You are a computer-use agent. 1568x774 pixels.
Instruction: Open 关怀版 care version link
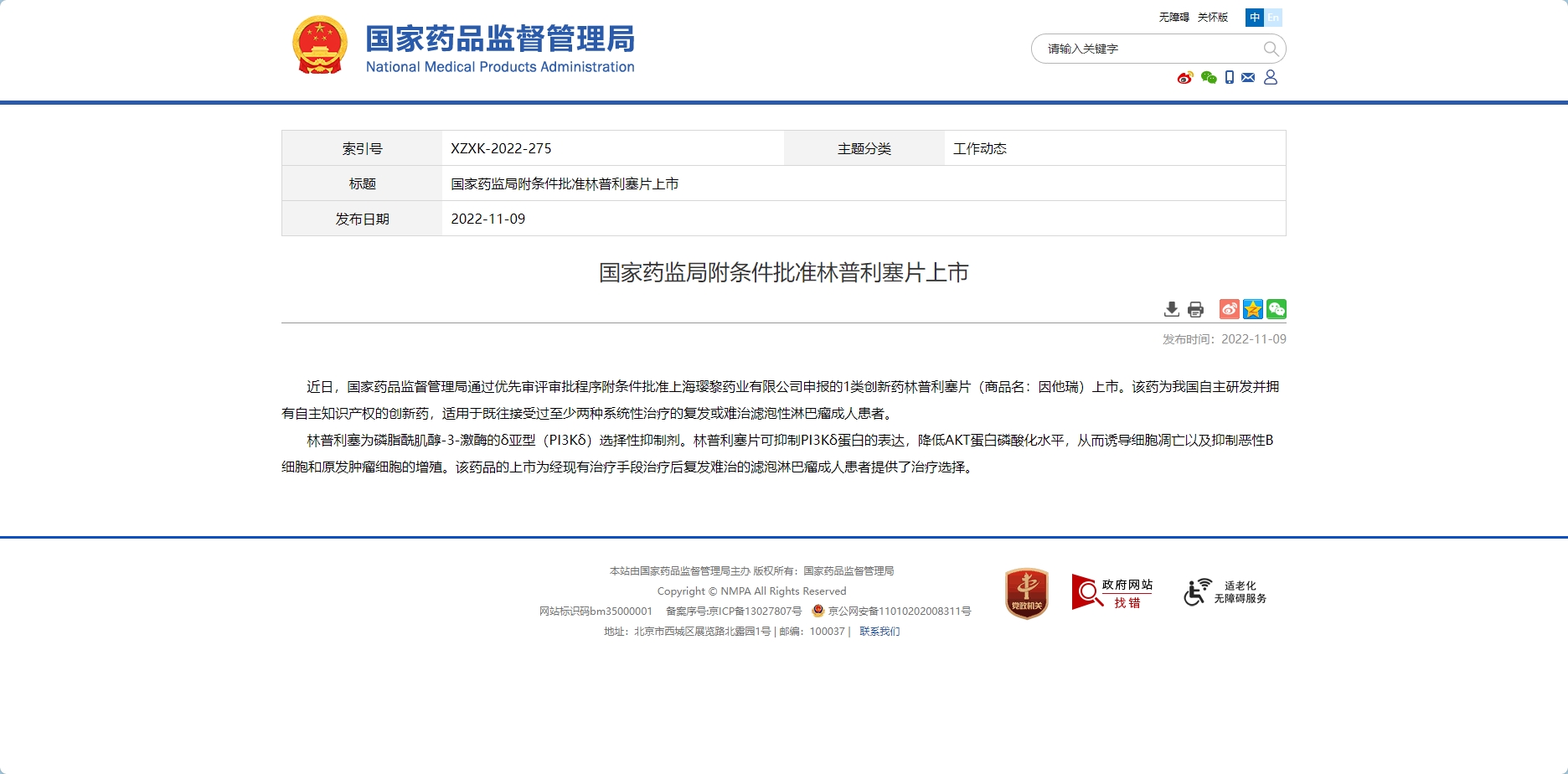pos(1213,18)
